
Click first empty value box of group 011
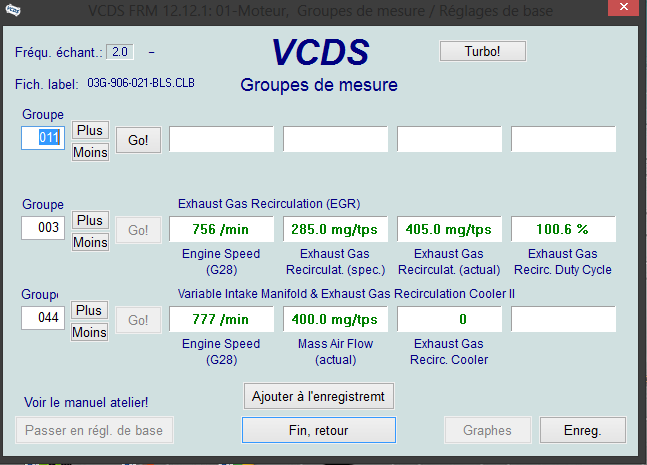click(x=222, y=139)
